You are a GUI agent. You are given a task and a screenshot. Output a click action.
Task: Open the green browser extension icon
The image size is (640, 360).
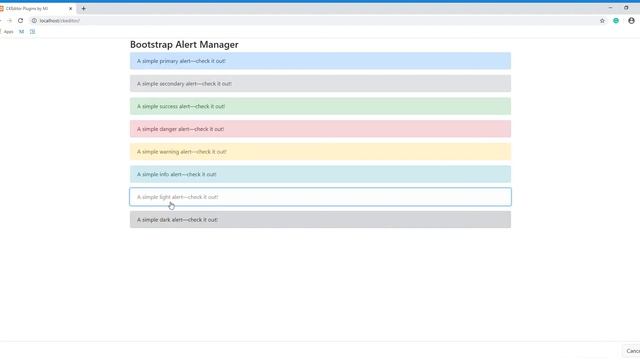click(616, 20)
